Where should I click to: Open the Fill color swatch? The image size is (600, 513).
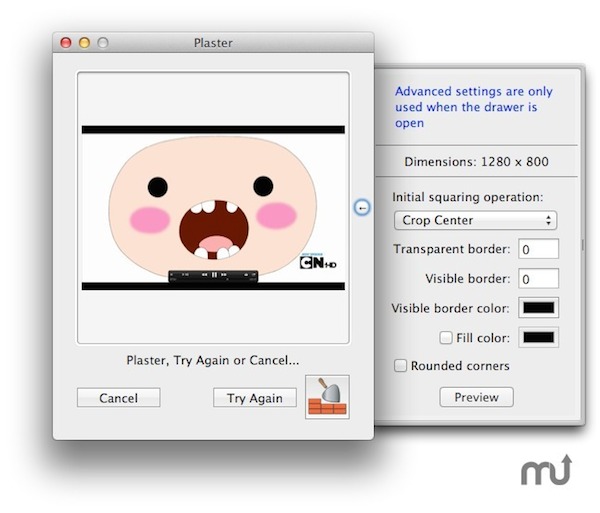point(538,337)
